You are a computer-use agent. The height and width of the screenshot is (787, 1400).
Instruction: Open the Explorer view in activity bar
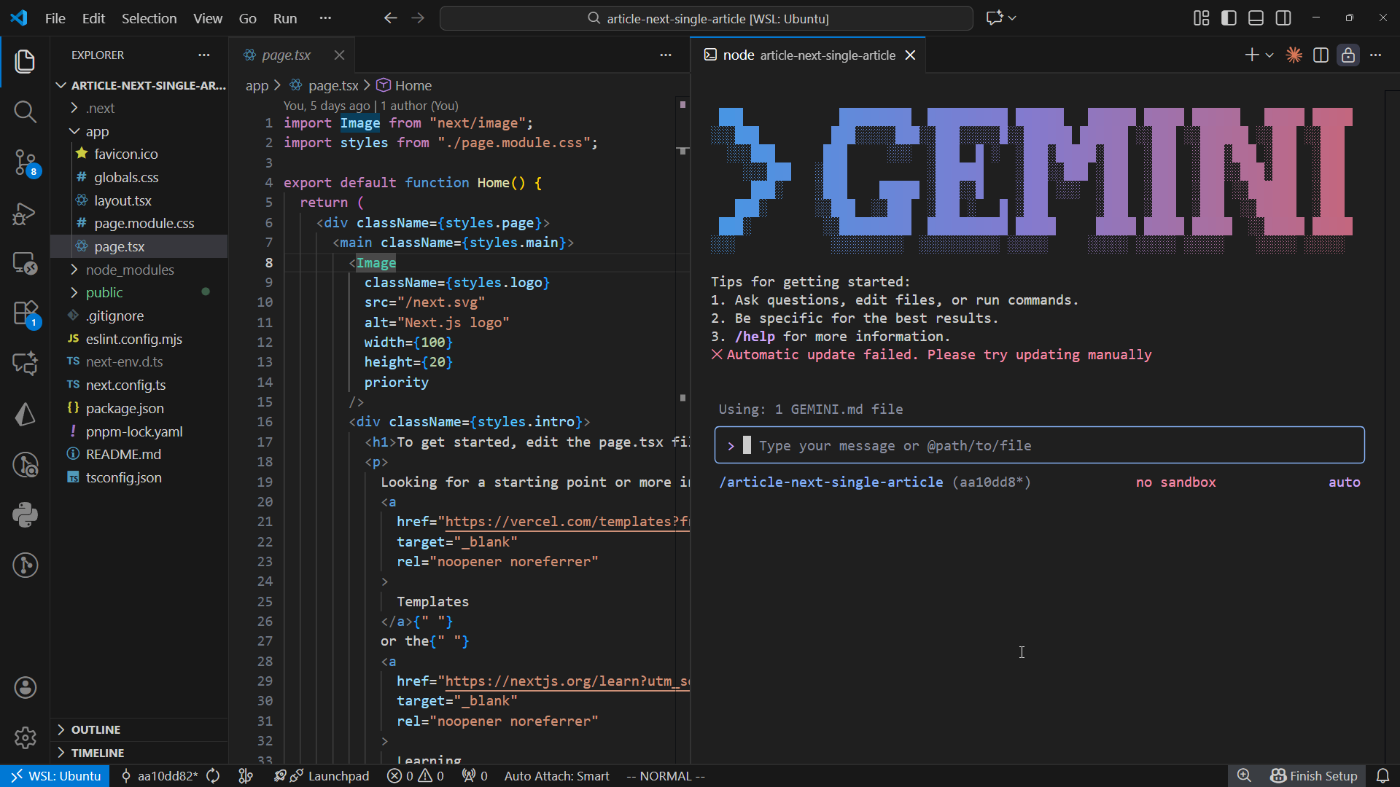(25, 62)
